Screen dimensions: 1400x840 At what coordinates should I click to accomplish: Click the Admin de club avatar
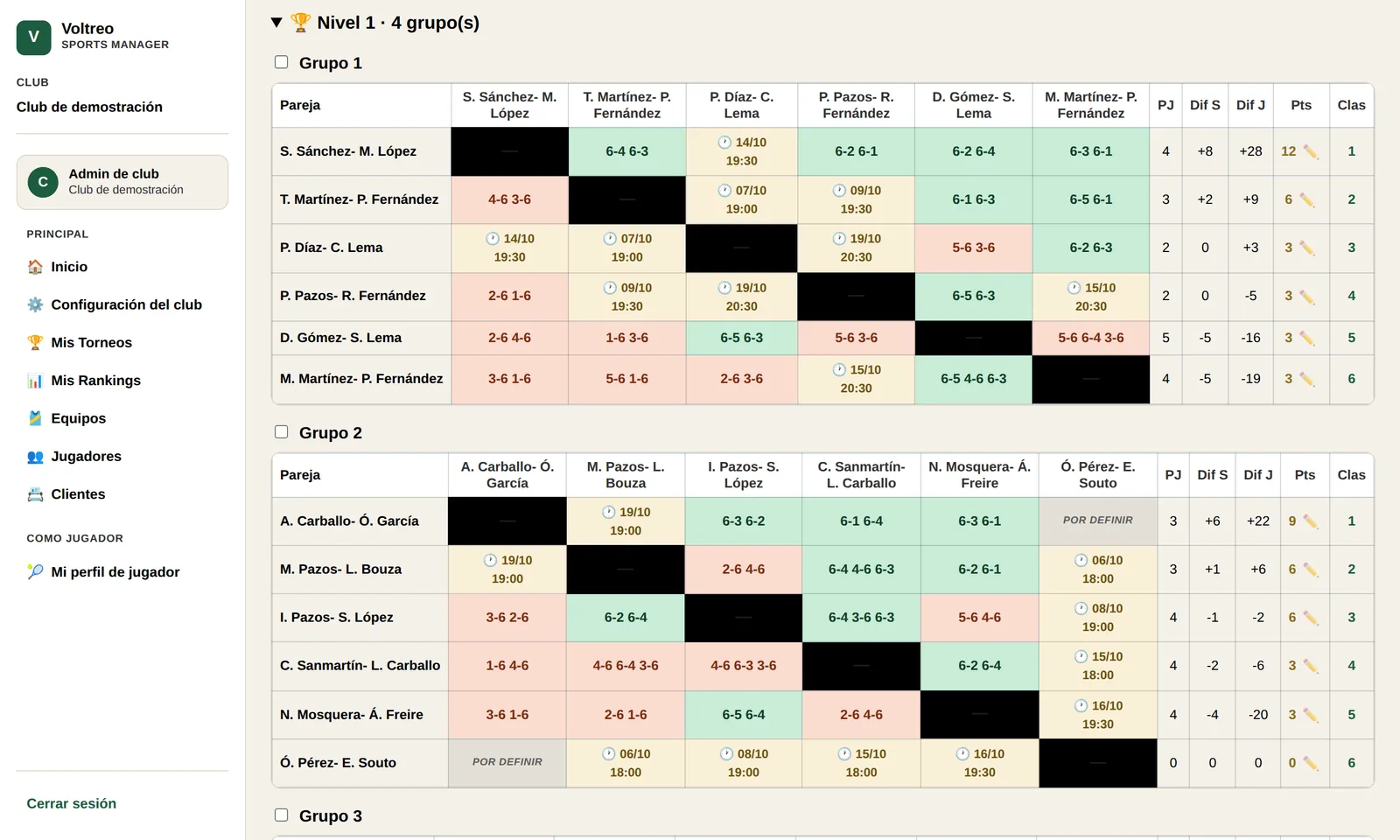[x=43, y=182]
